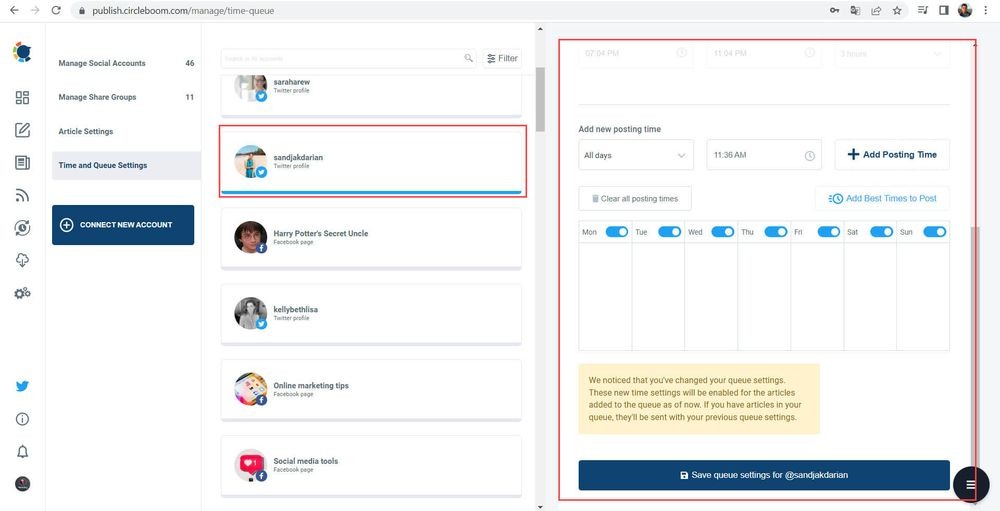Turn off the Sun posting day switch
Viewport: 1000px width, 511px height.
tap(934, 232)
